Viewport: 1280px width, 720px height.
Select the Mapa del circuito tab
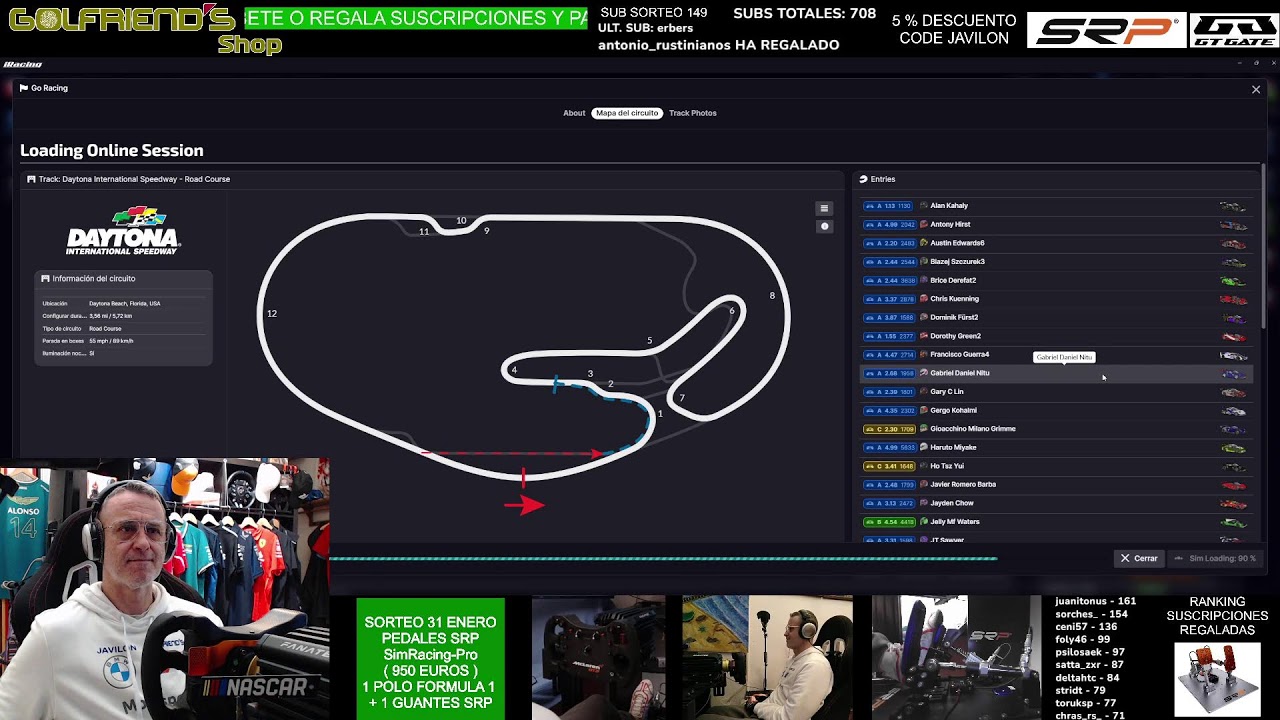(x=627, y=113)
